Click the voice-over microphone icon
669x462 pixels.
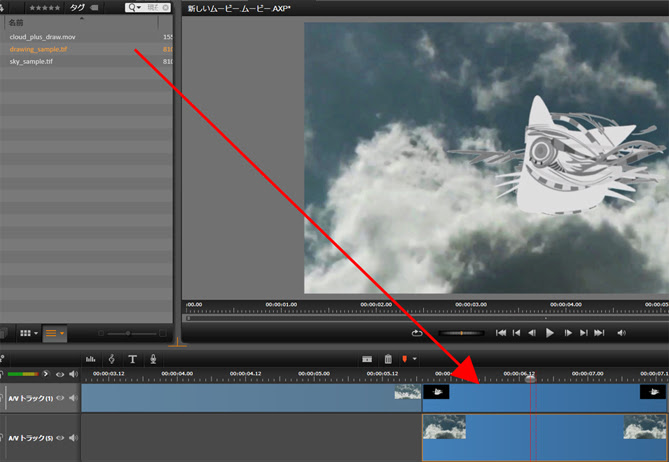153,359
